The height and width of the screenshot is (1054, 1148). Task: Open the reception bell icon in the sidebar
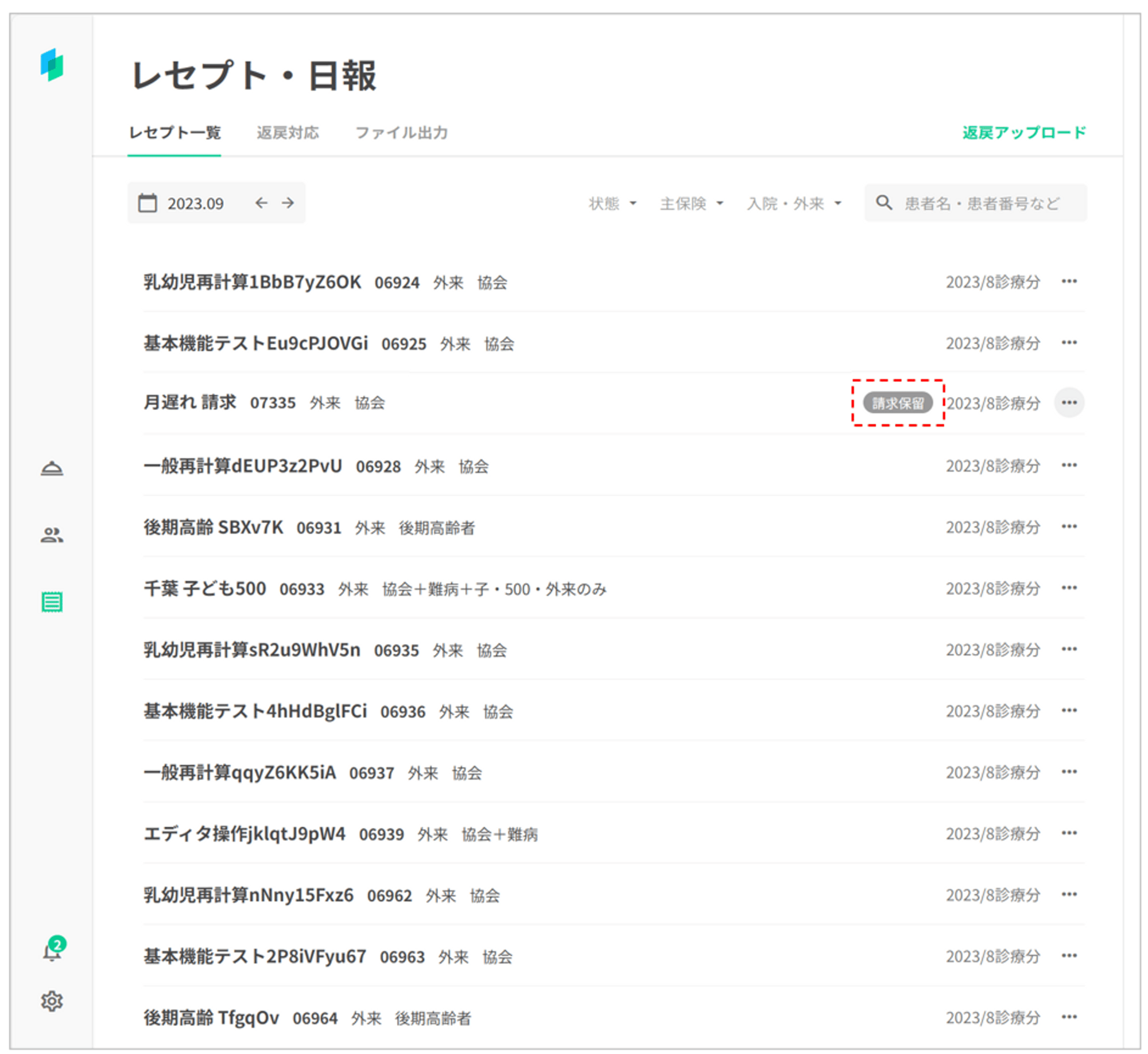(x=52, y=468)
